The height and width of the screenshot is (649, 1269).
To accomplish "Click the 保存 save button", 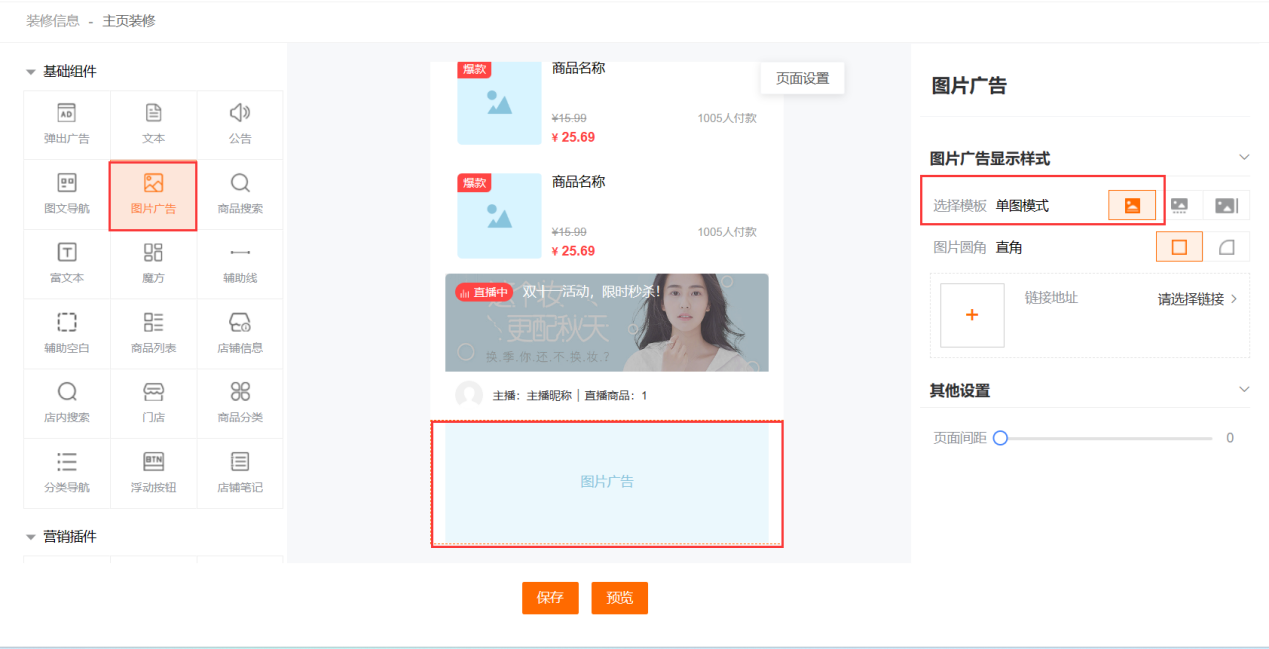I will [550, 598].
